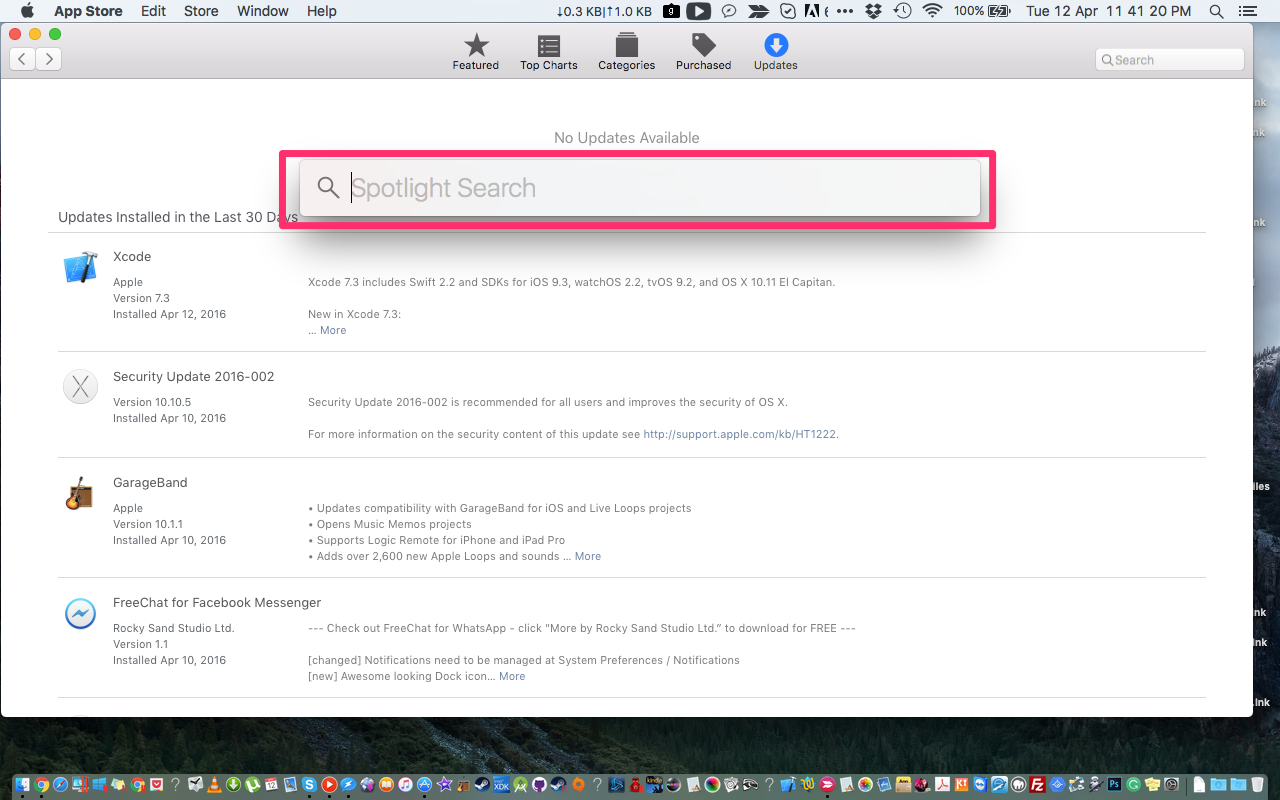Go back with the left arrow button
1280x800 pixels.
pos(23,59)
